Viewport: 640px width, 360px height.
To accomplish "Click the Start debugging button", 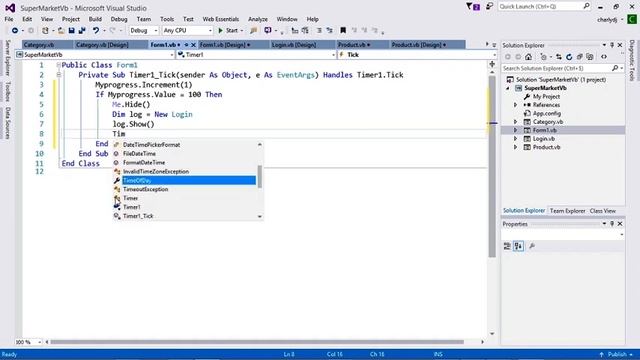I will coord(228,31).
